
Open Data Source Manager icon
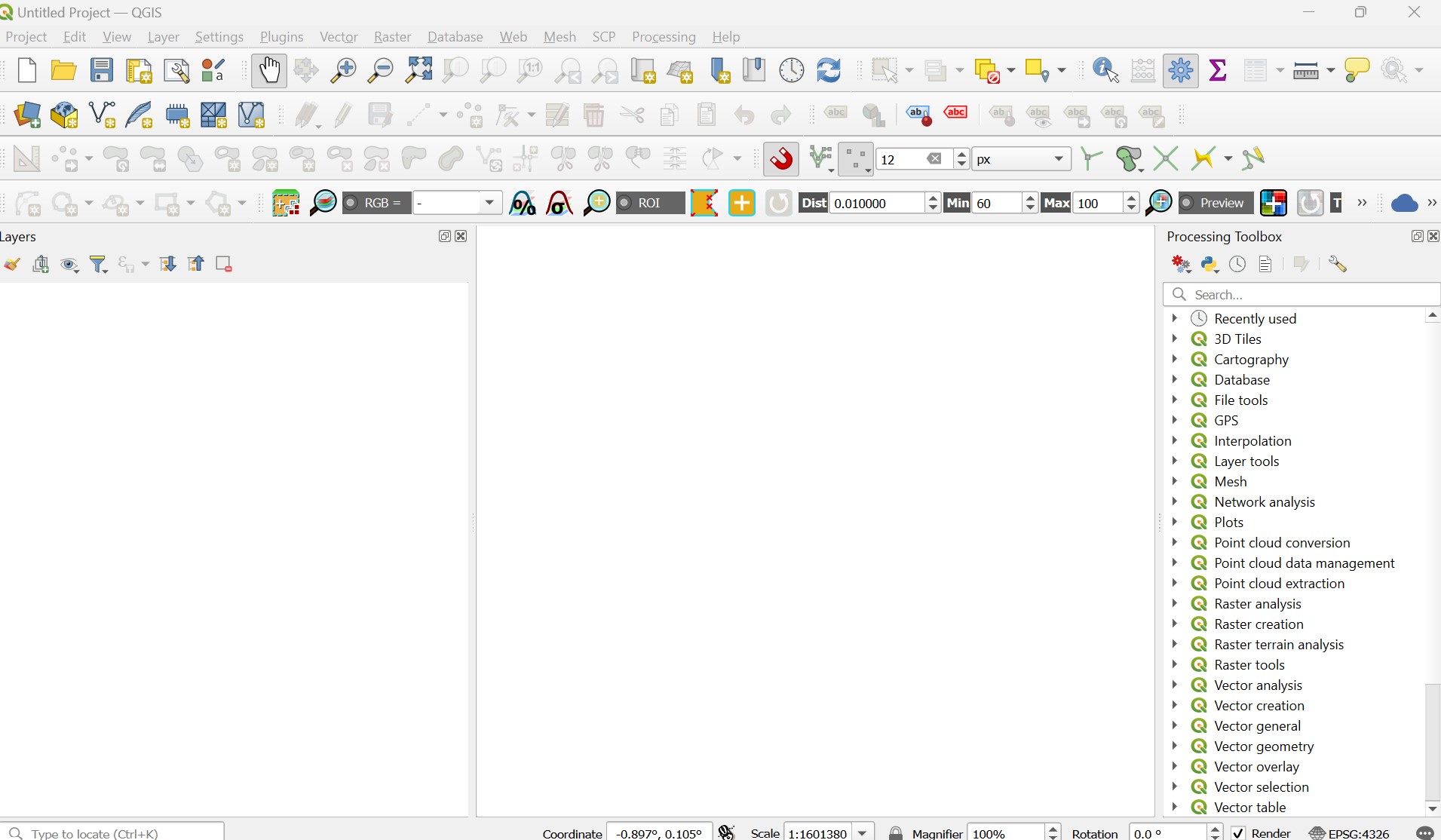click(x=28, y=115)
